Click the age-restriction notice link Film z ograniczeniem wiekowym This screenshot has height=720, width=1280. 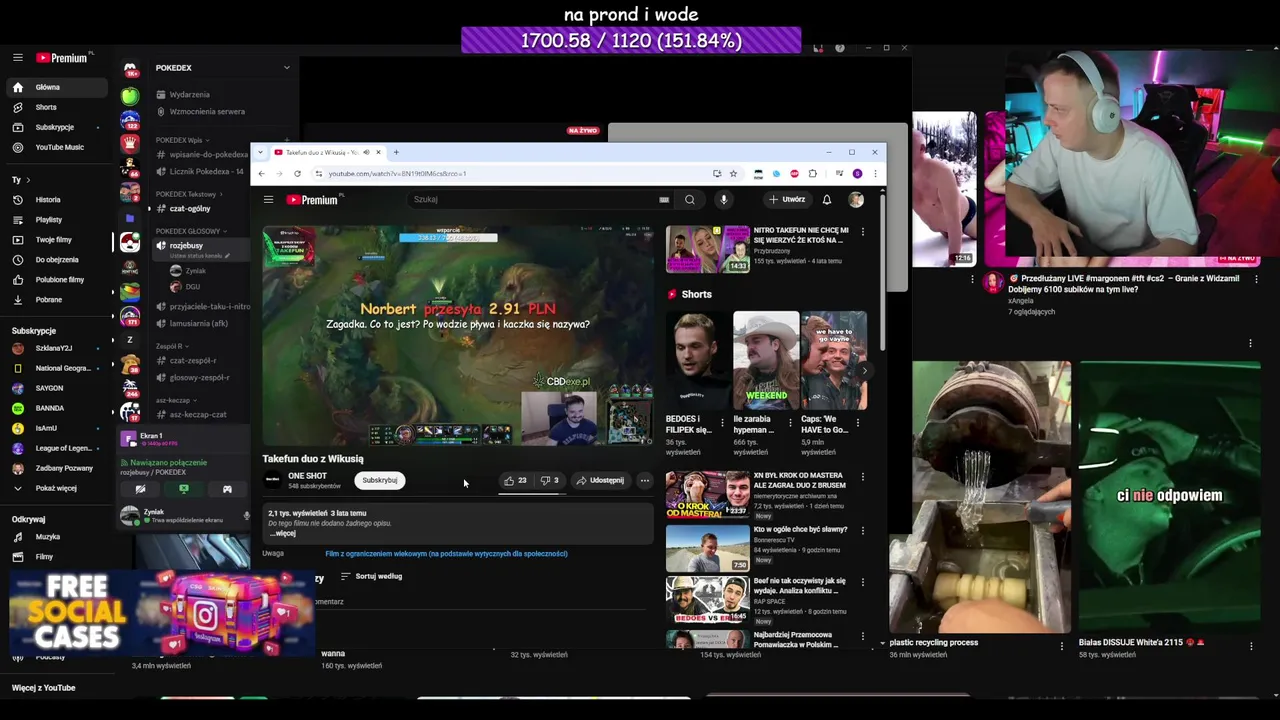[x=446, y=554]
